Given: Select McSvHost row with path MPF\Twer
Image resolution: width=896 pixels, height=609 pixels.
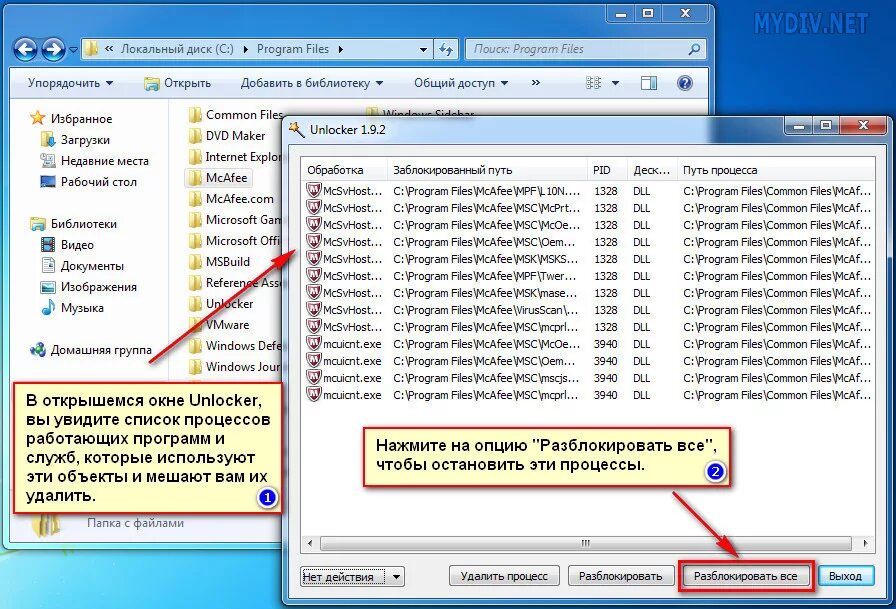Looking at the screenshot, I should click(x=588, y=276).
